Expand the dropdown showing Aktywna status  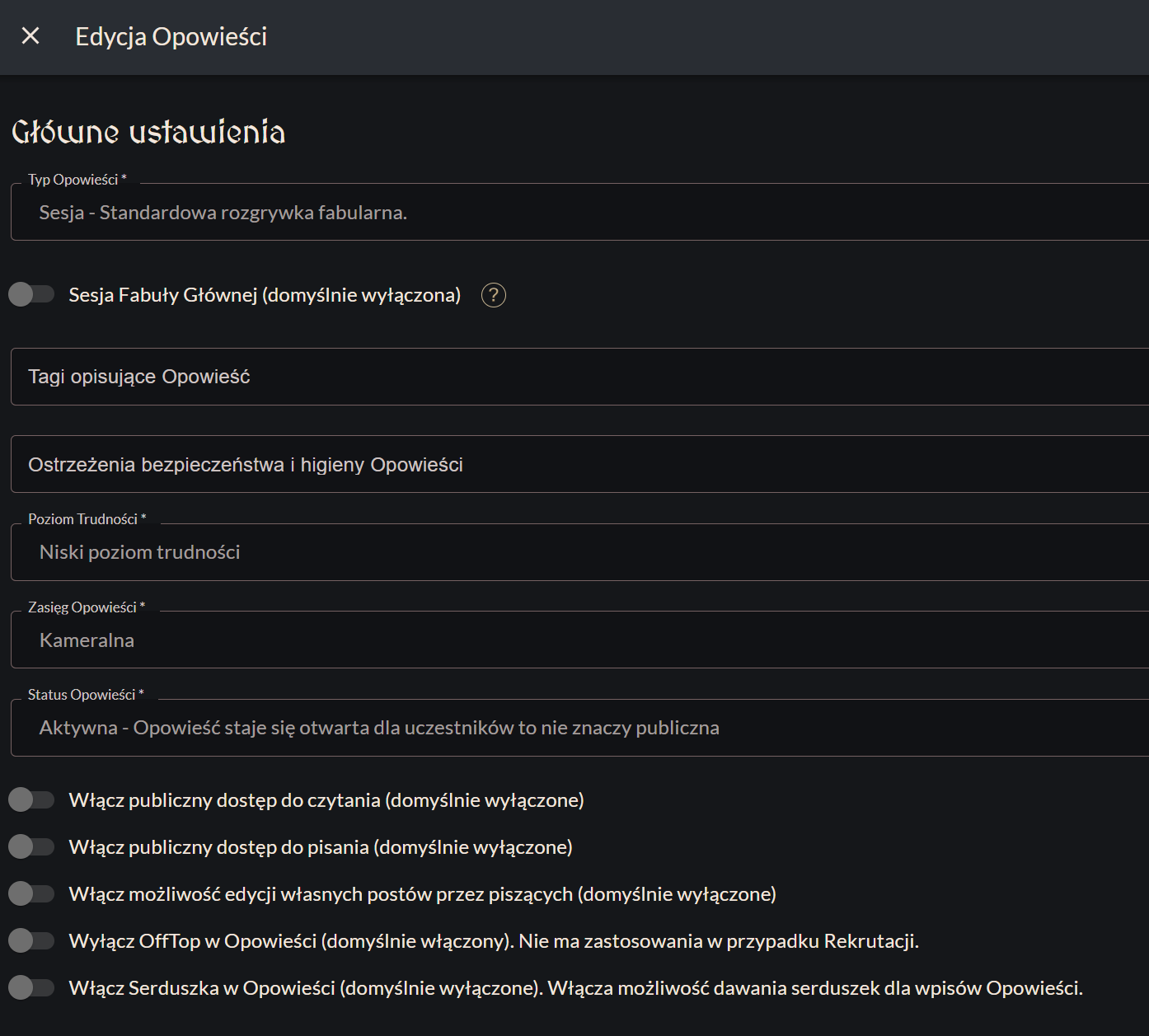coord(577,728)
